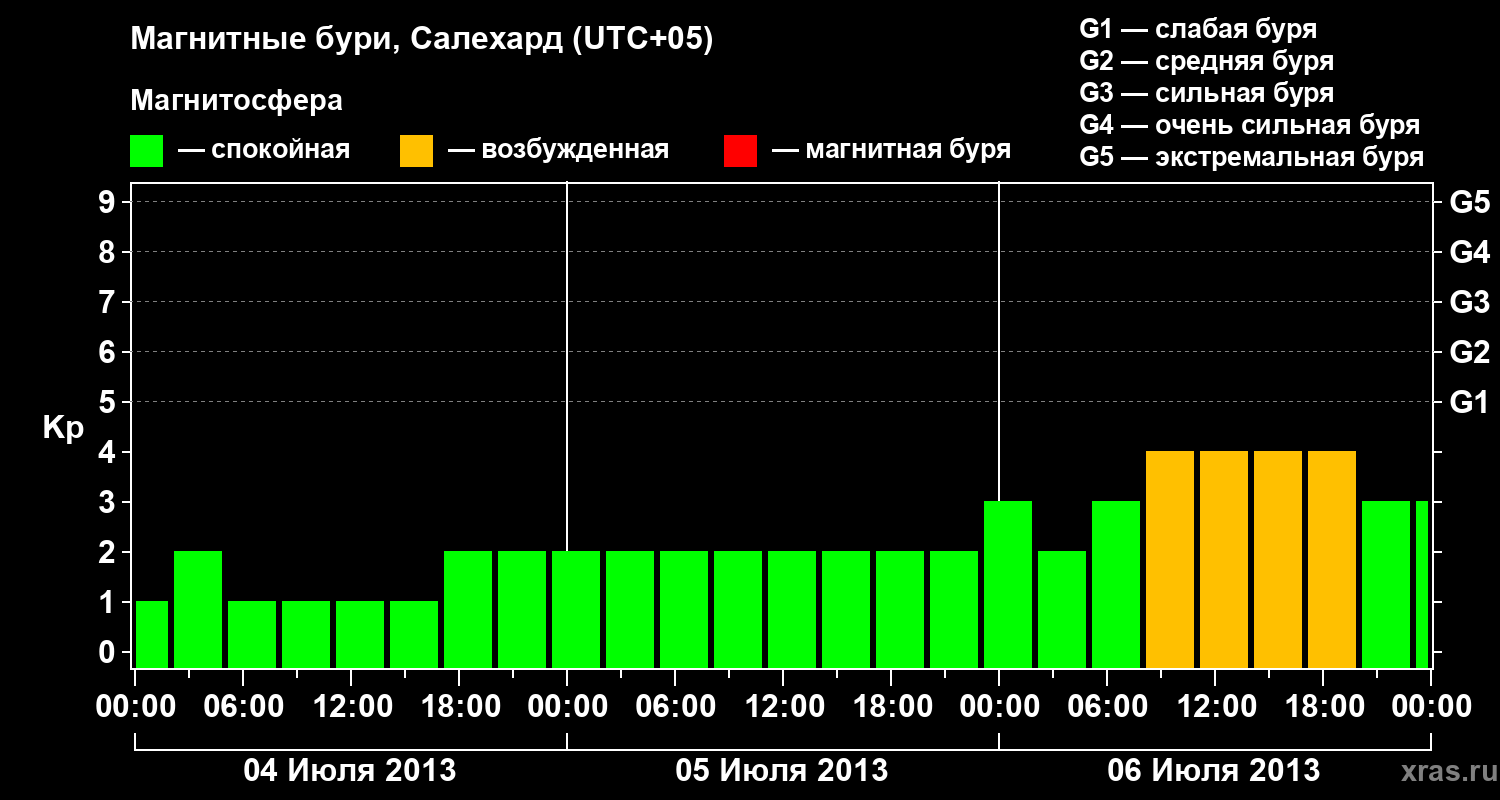
Task: Click the orange "возбужденная" legend swatch
Action: pos(416,150)
